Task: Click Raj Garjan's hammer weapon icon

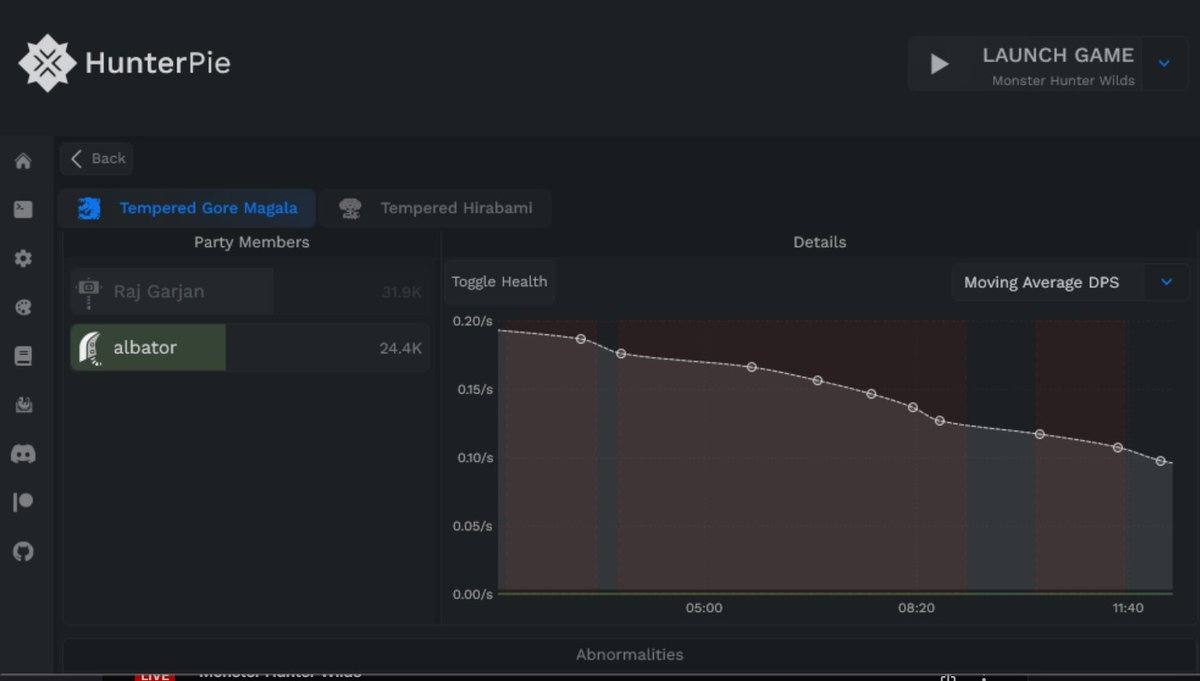Action: (89, 292)
